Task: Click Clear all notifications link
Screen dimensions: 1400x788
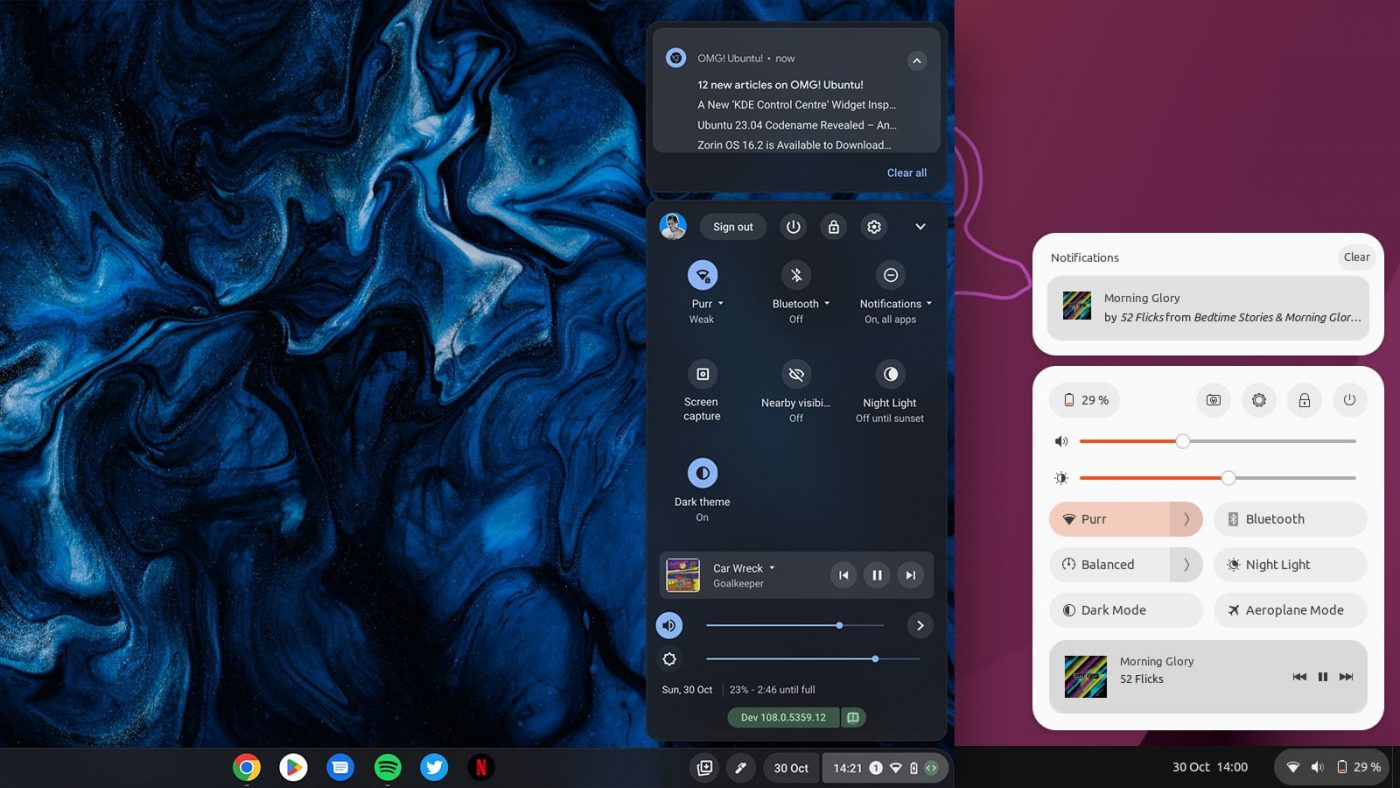Action: (906, 173)
